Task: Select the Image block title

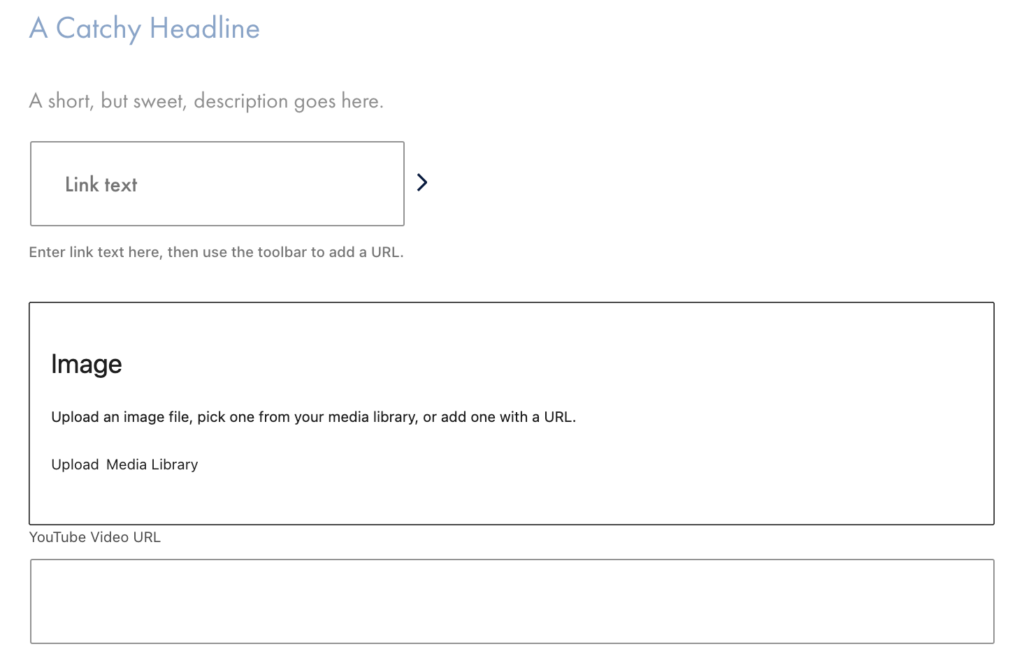Action: click(x=86, y=364)
